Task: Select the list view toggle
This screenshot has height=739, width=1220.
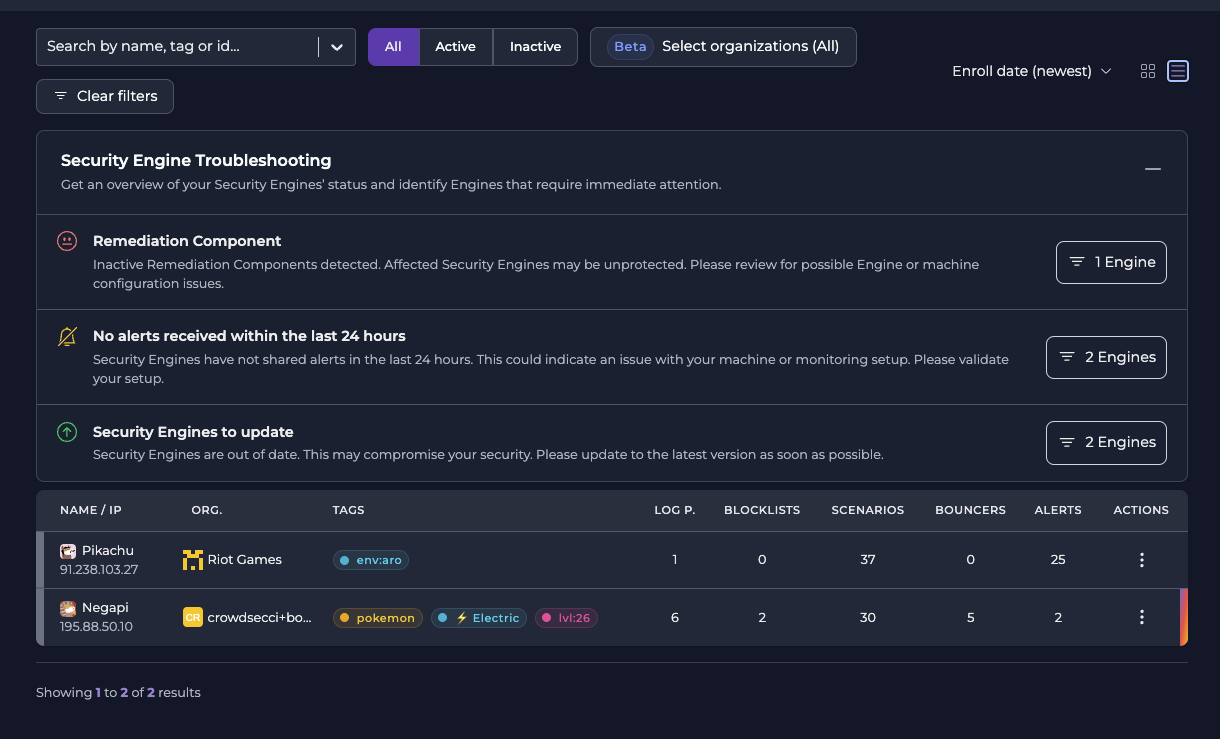Action: (x=1177, y=71)
